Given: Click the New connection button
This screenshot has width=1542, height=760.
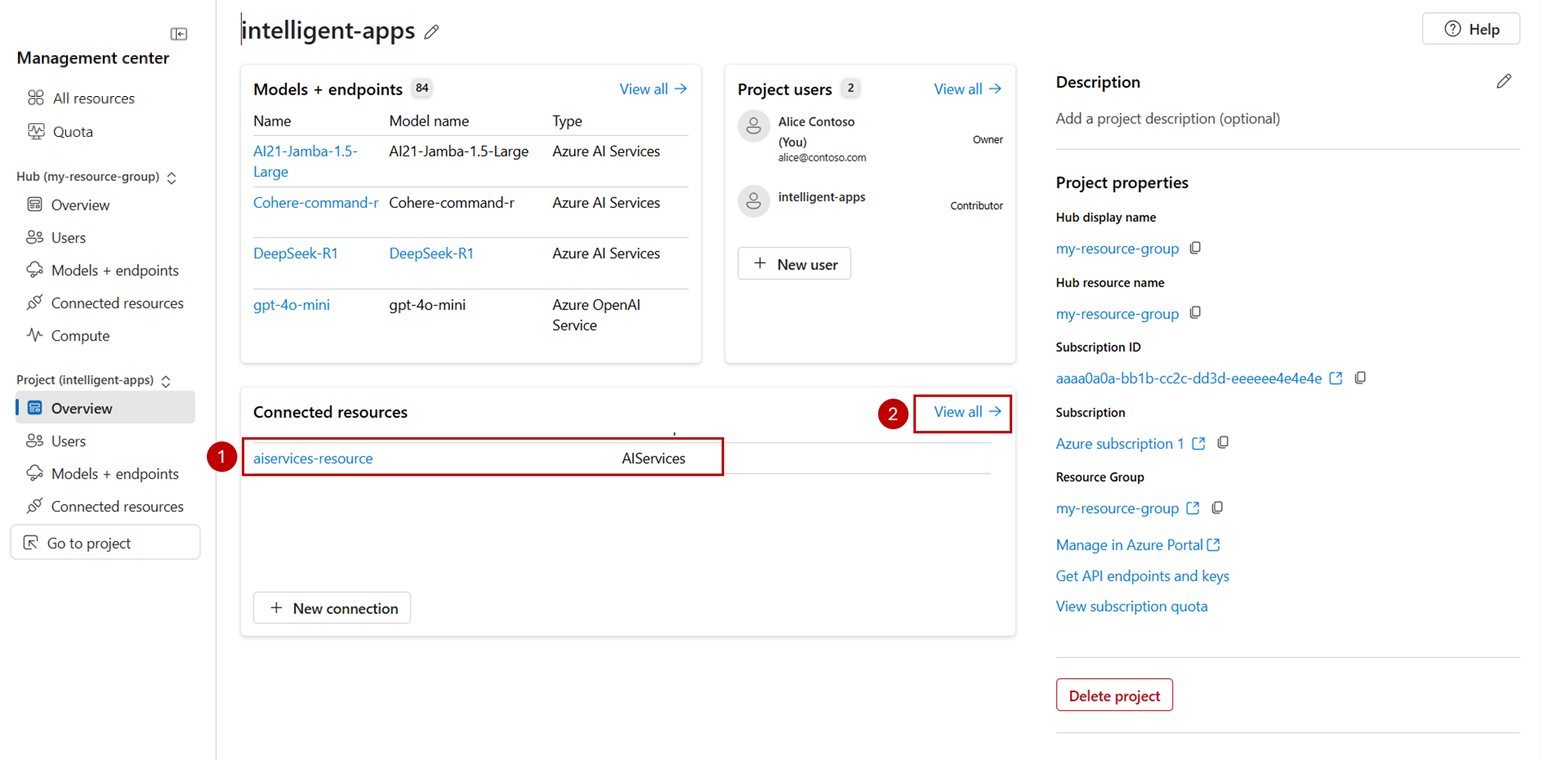Looking at the screenshot, I should tap(332, 608).
